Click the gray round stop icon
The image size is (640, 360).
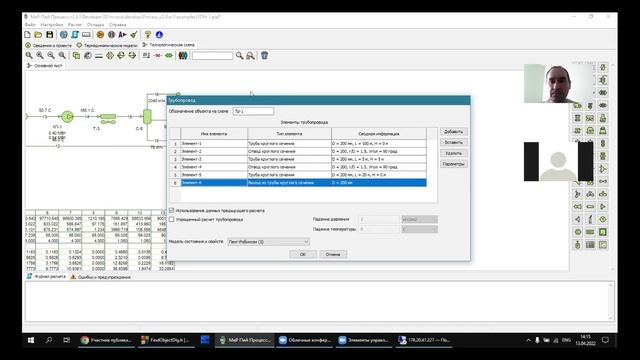[111, 35]
